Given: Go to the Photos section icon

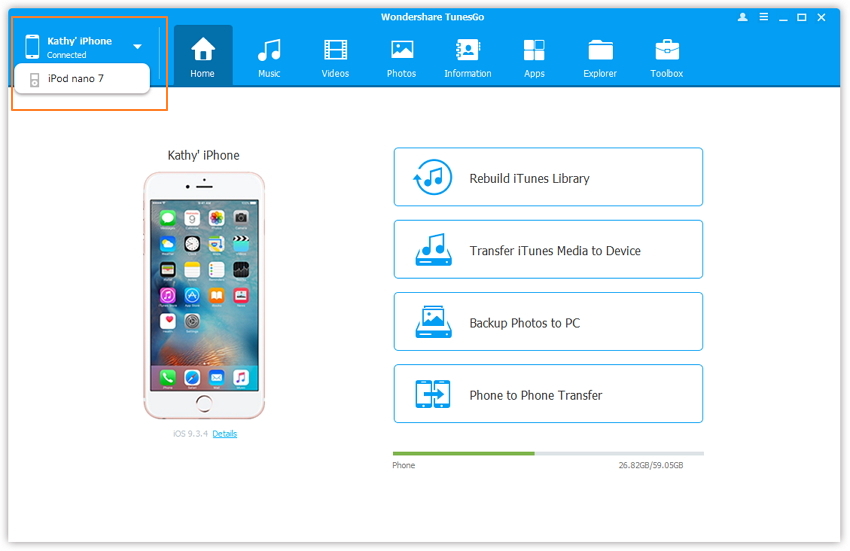Looking at the screenshot, I should (x=402, y=51).
